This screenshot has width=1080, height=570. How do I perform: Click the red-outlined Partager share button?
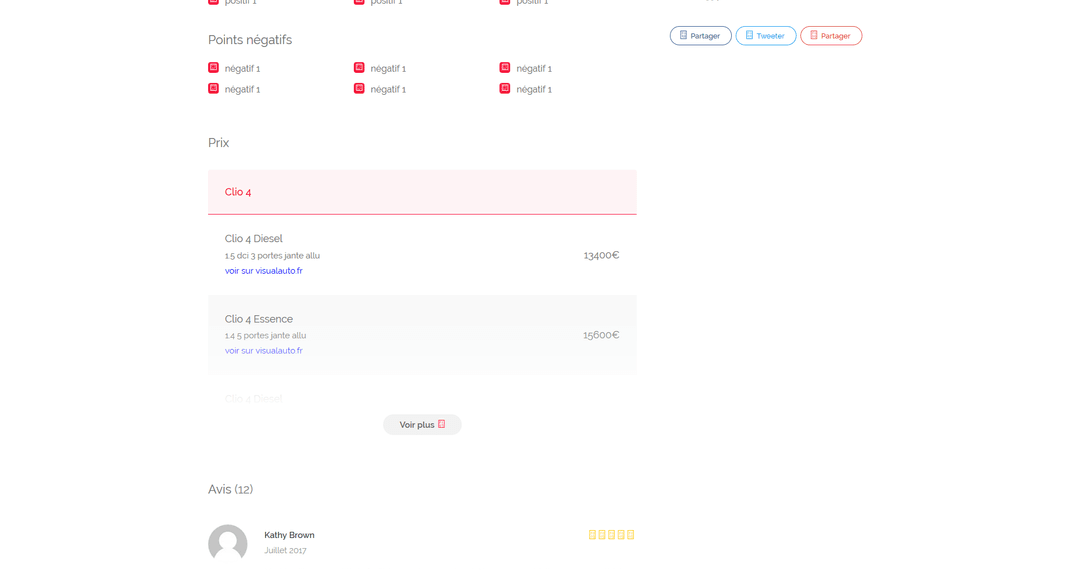click(831, 36)
